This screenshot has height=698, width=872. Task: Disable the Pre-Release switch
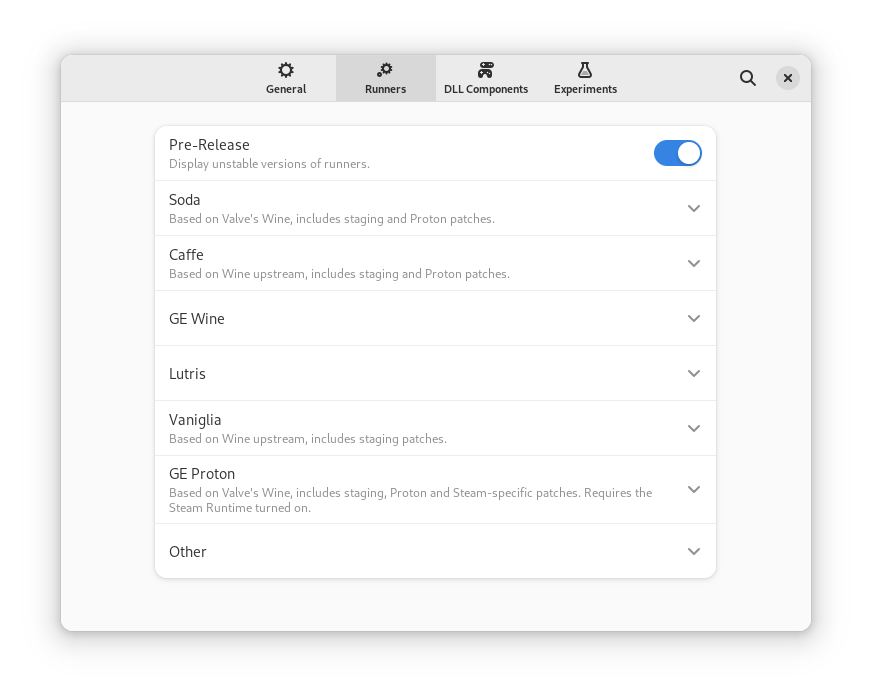pos(678,153)
